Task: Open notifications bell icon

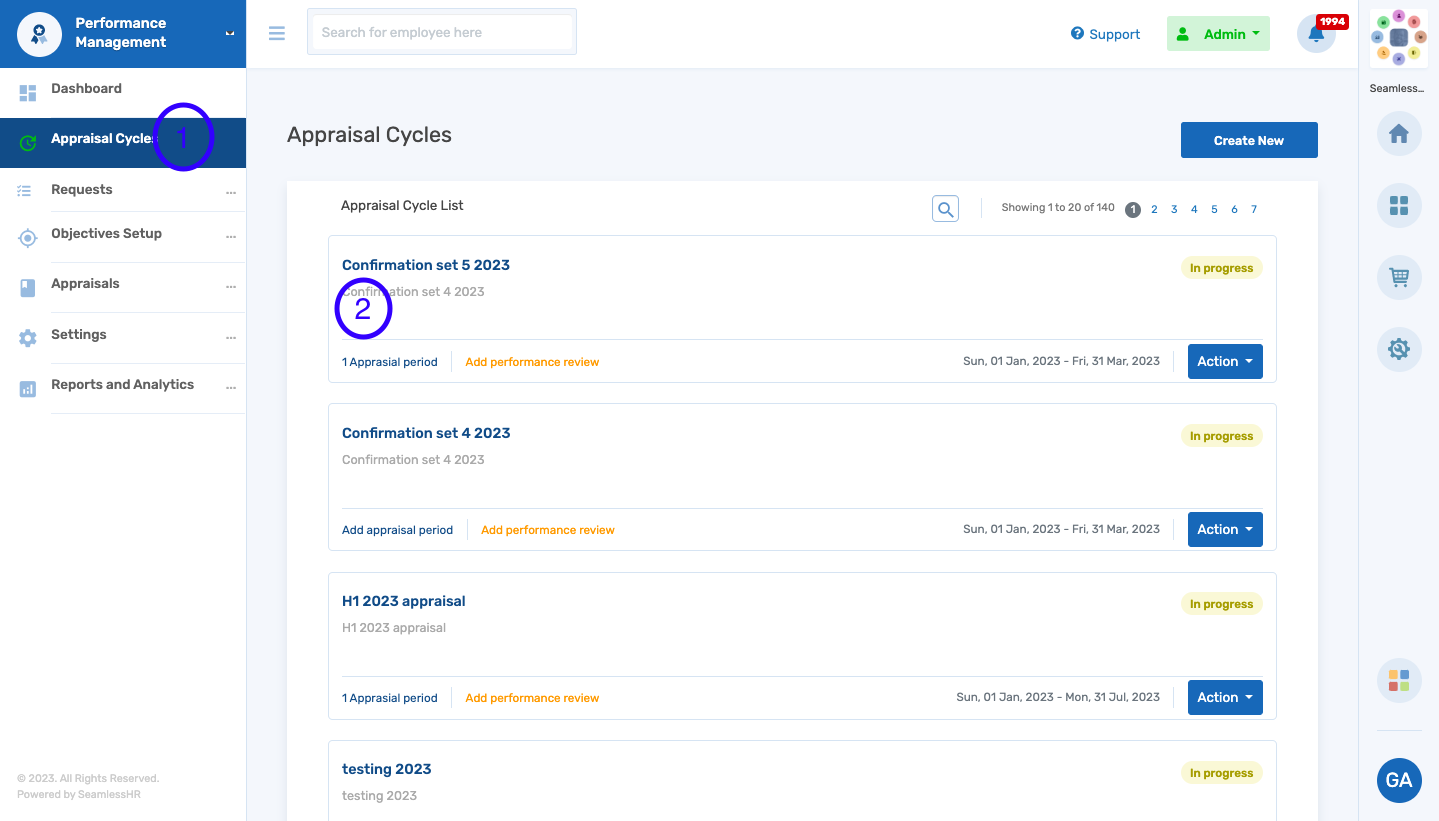Action: click(x=1316, y=34)
